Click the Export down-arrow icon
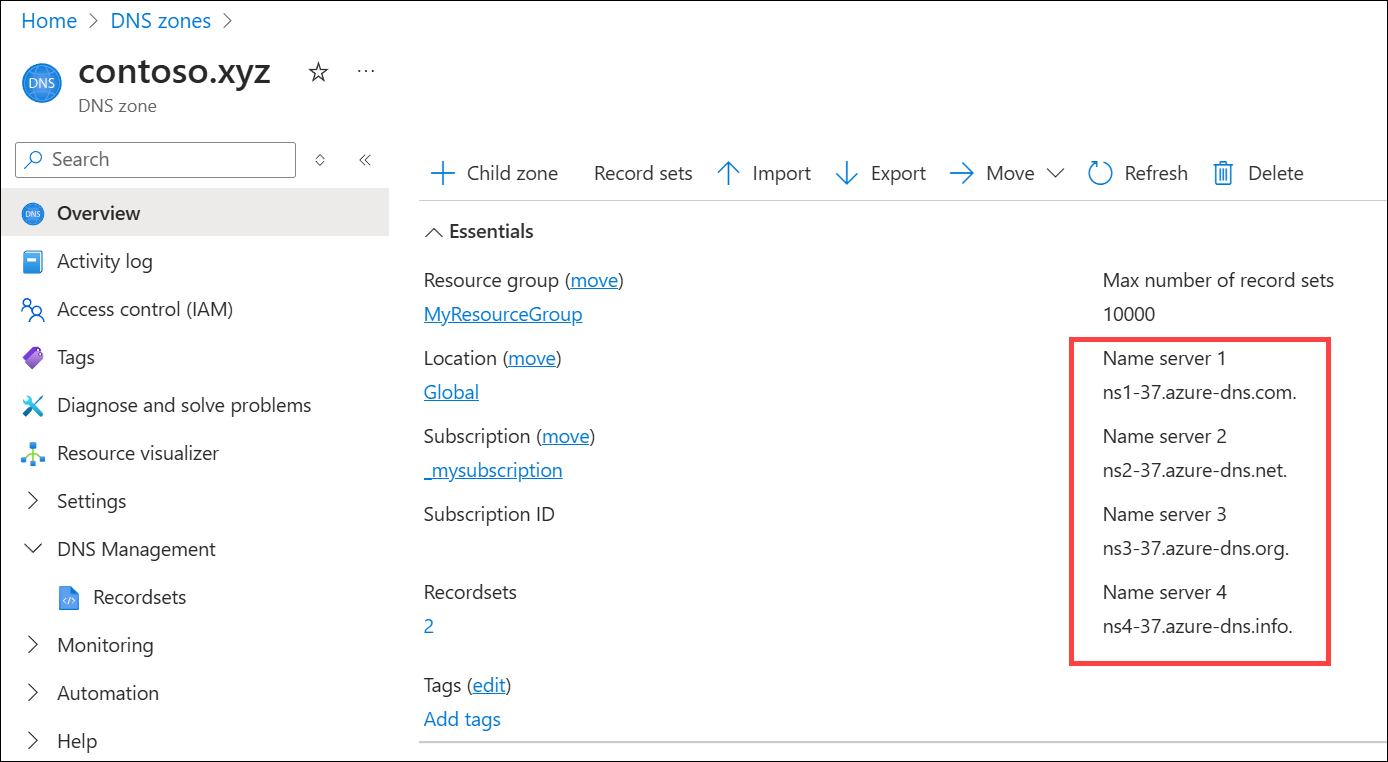This screenshot has height=762, width=1388. pos(847,173)
